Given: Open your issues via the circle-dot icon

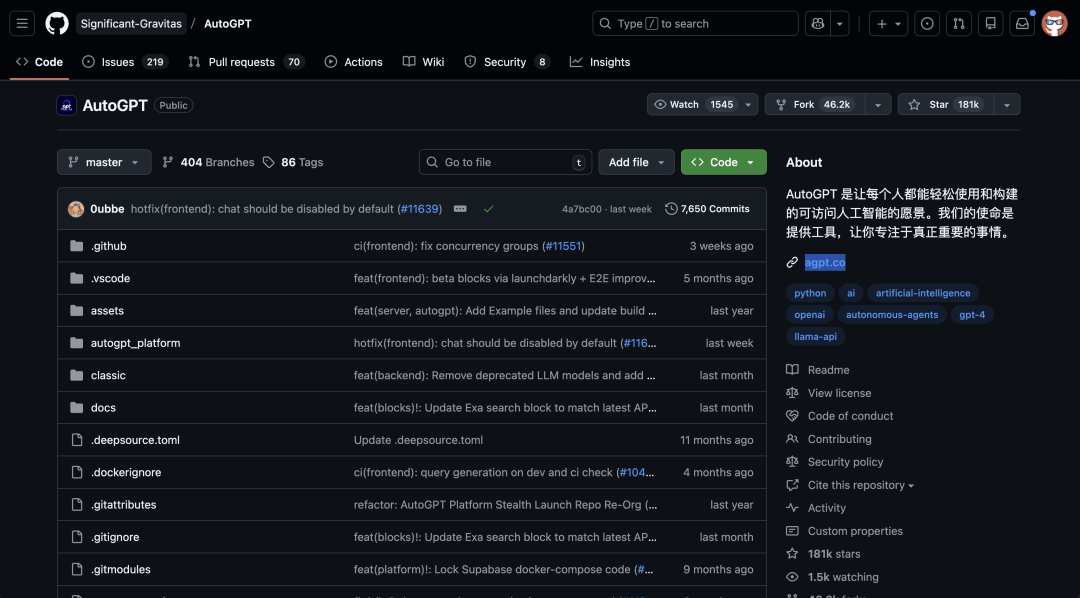Looking at the screenshot, I should (927, 23).
